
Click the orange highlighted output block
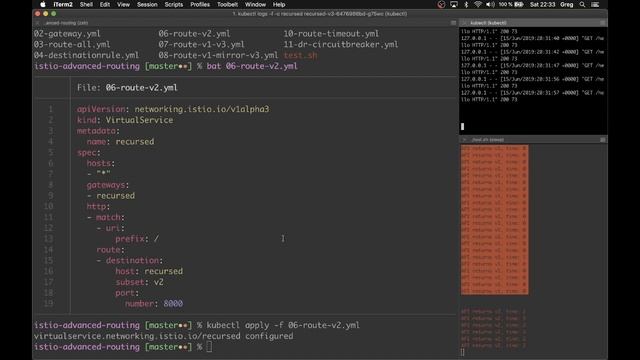pos(495,220)
